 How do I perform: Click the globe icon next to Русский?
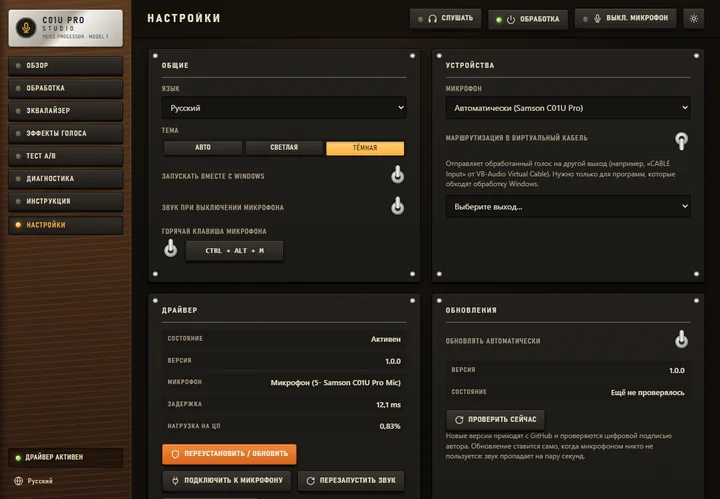click(18, 481)
